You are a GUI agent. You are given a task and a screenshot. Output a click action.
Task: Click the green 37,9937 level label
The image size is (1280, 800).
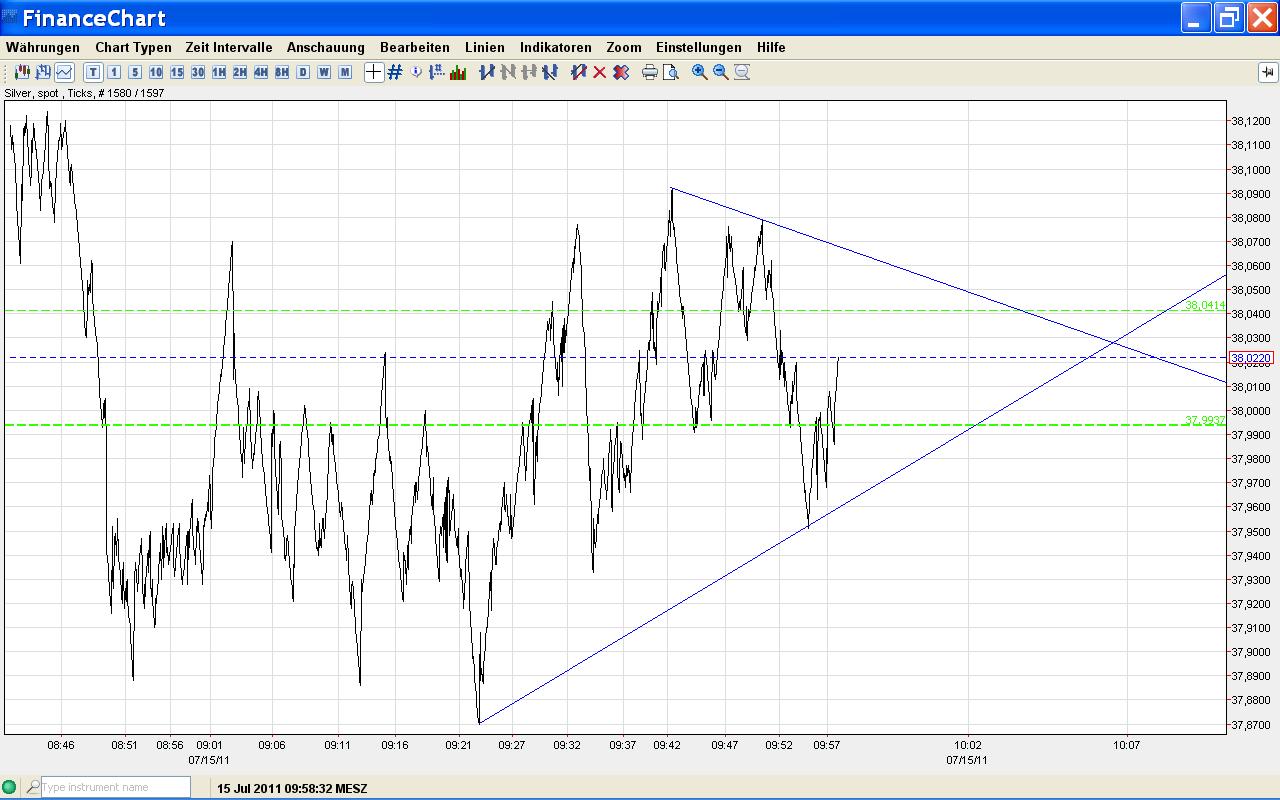(x=1205, y=420)
